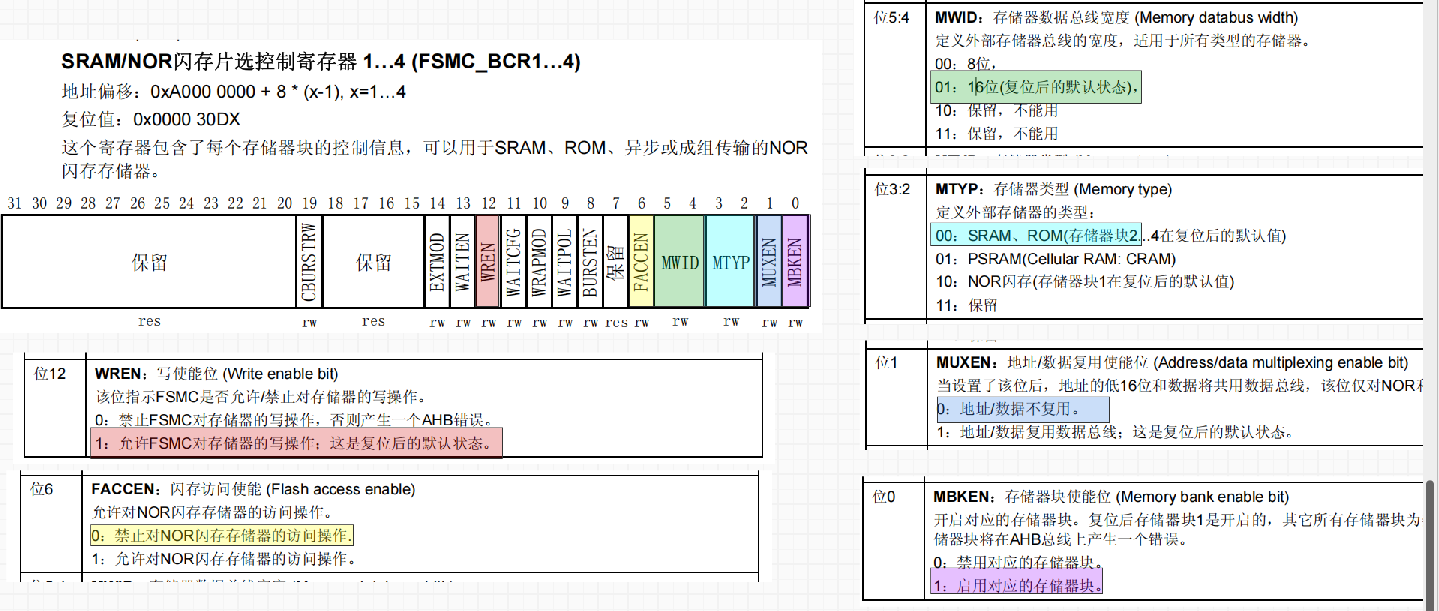
Task: Click the cyan MTYP field in bit diagram
Action: click(x=731, y=262)
